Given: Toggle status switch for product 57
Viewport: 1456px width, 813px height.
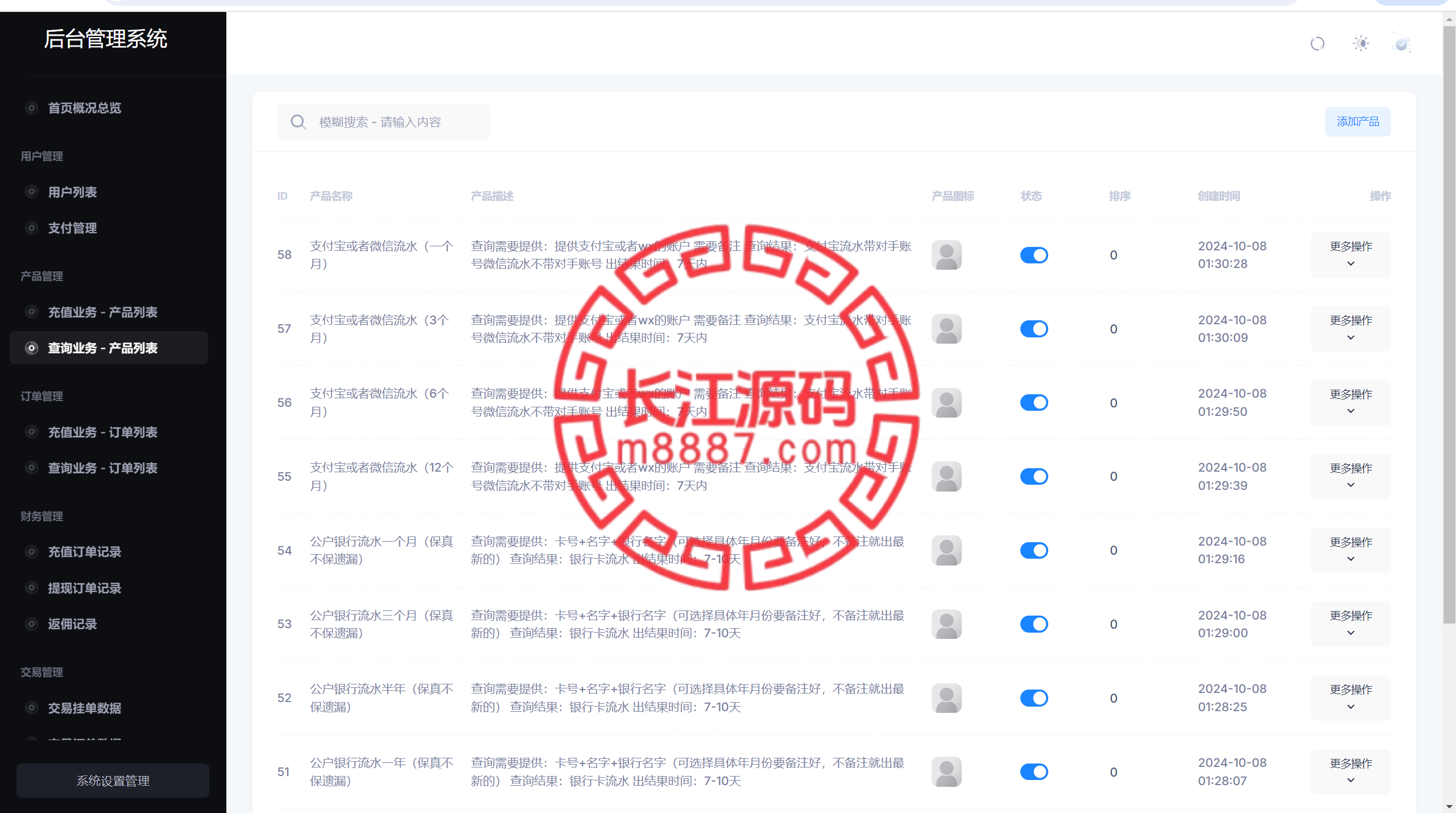Looking at the screenshot, I should tap(1034, 329).
